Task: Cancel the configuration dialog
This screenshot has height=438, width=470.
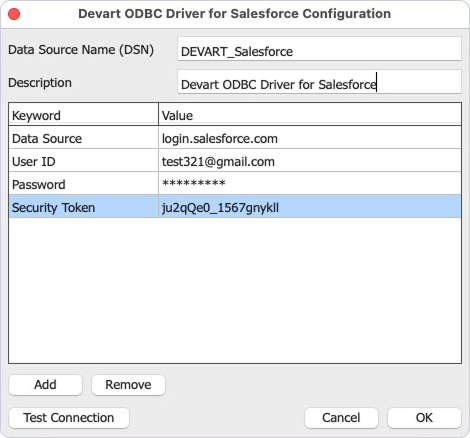Action: pos(341,418)
